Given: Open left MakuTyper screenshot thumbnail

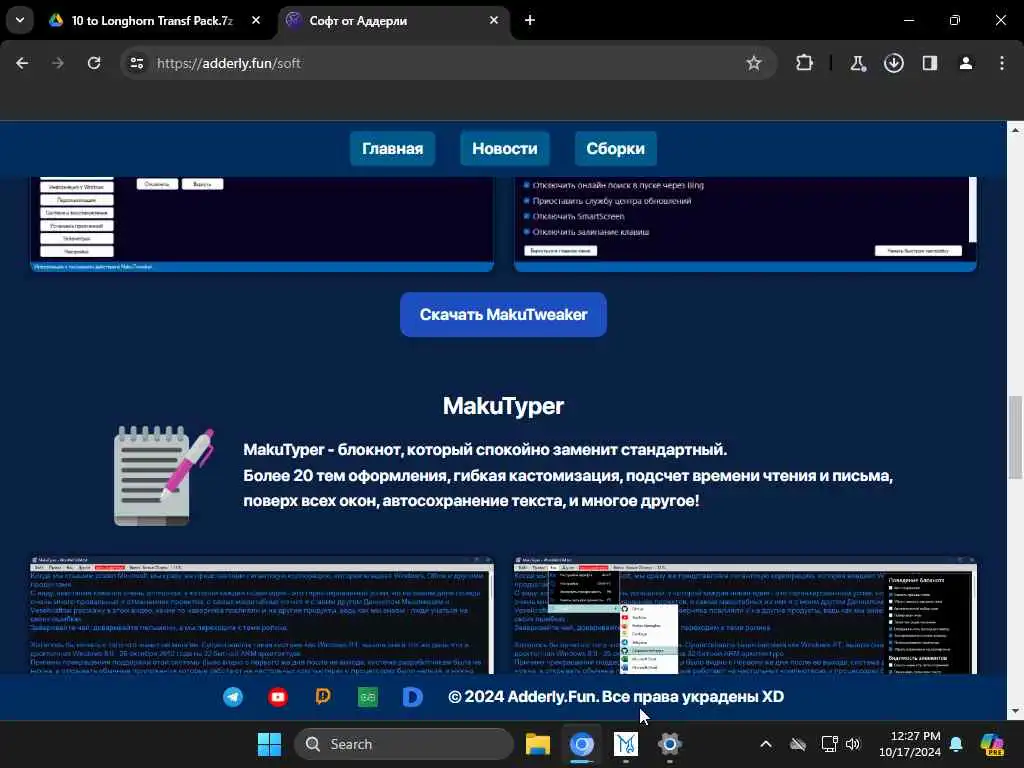Looking at the screenshot, I should 262,615.
